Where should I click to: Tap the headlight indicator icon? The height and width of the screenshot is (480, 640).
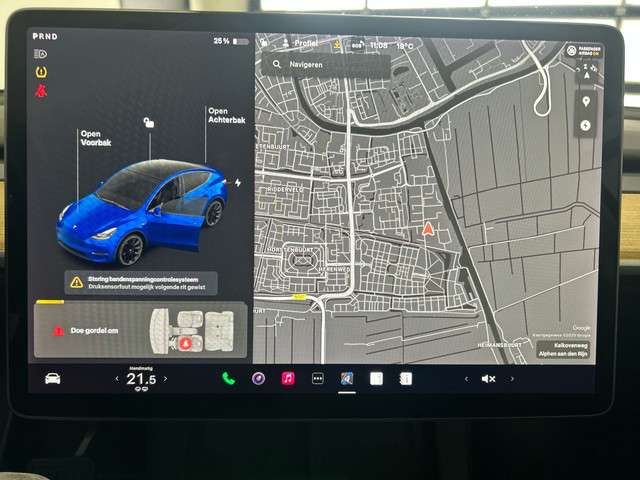40,54
